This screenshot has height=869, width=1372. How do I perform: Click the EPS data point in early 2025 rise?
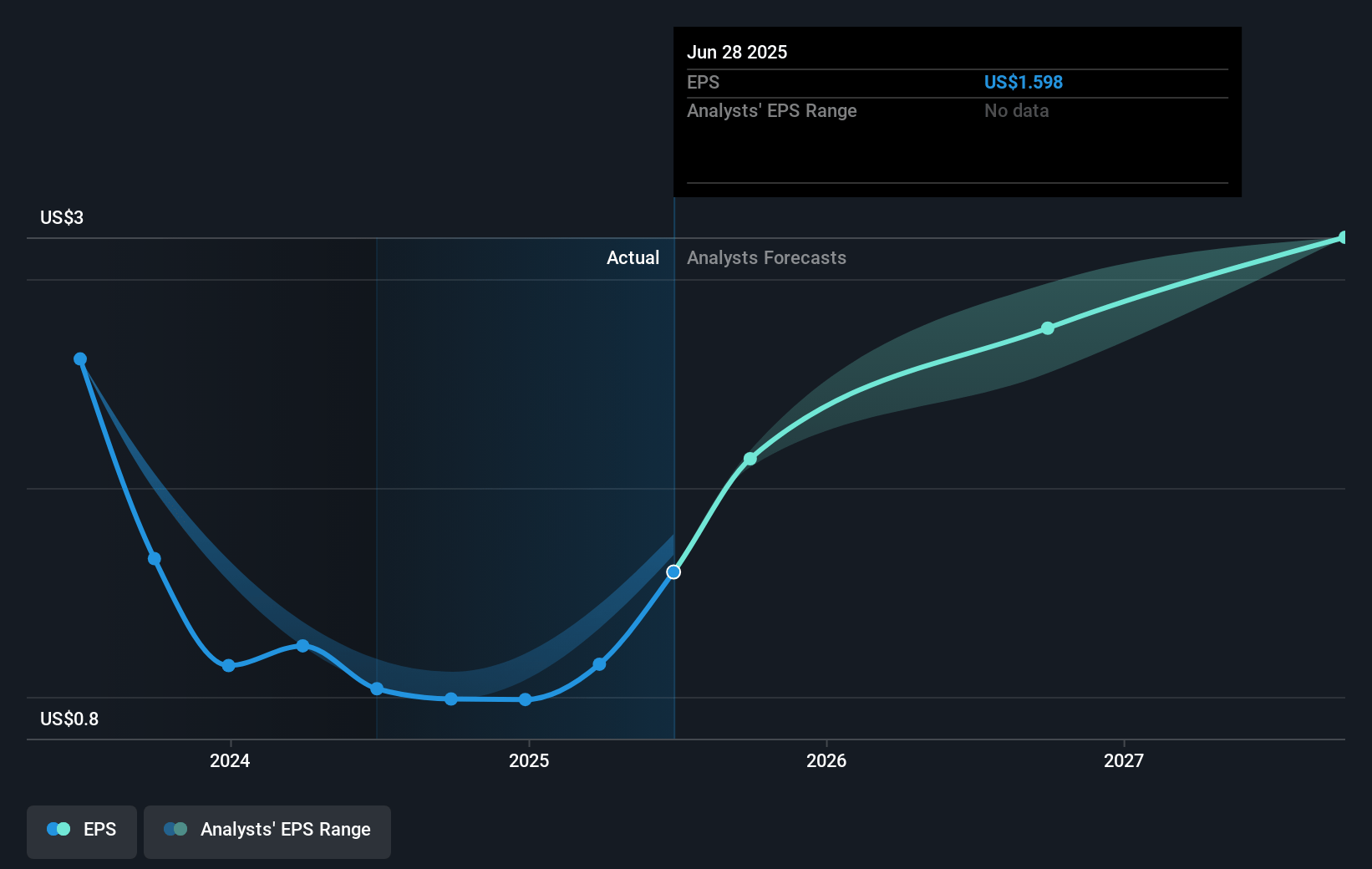[x=599, y=664]
